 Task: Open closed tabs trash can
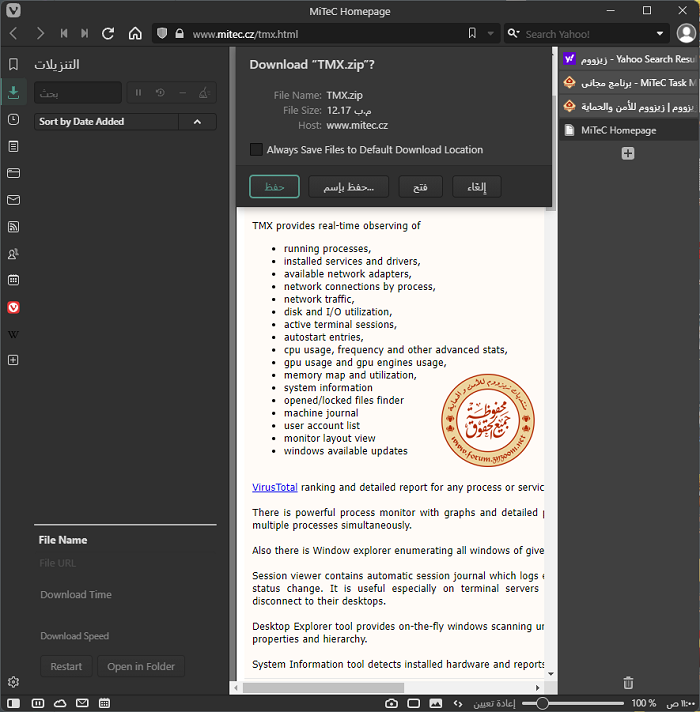pyautogui.click(x=628, y=682)
